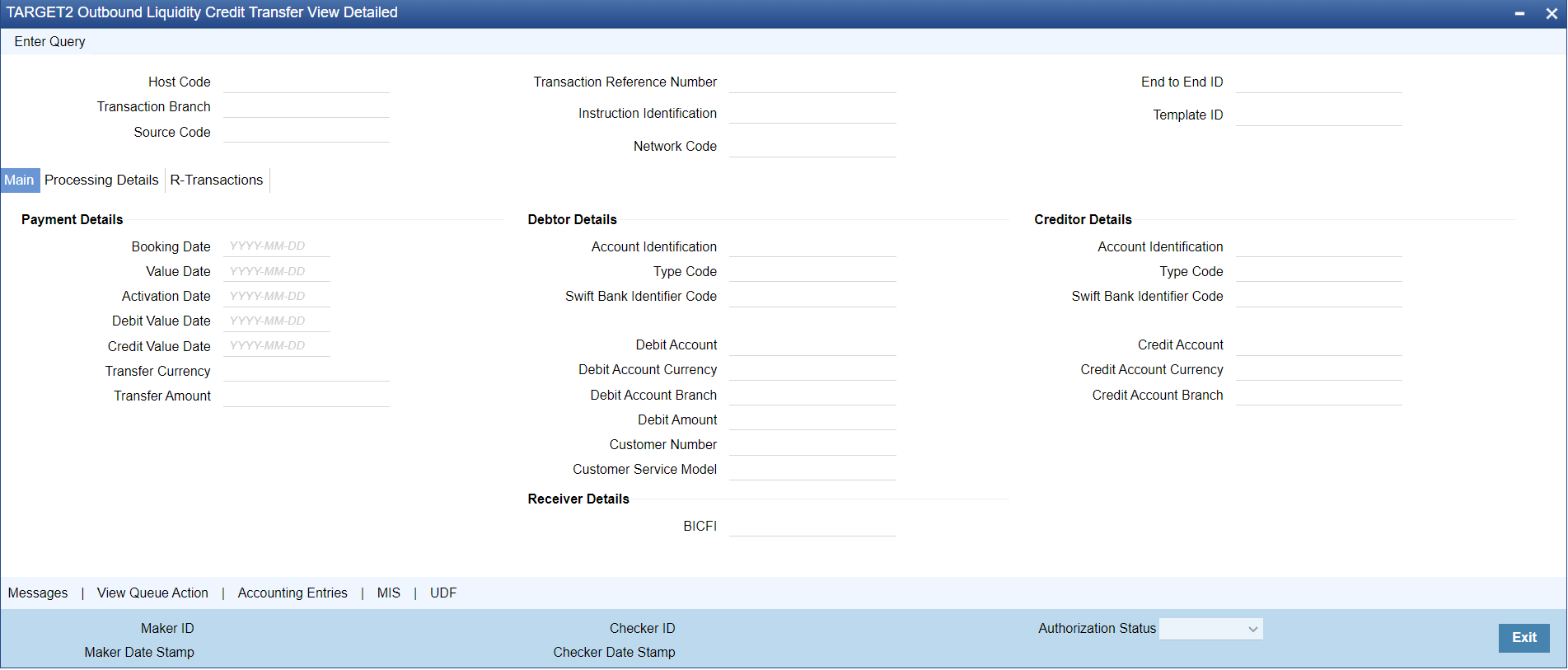This screenshot has height=670, width=1568.
Task: Focus the Transfer Amount field
Action: coord(306,396)
